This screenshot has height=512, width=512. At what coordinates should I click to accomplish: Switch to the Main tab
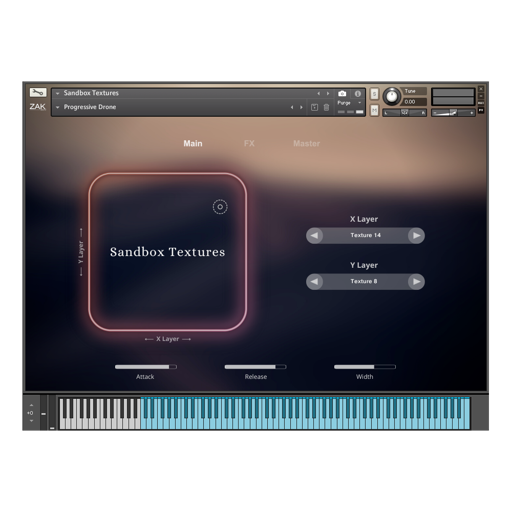193,144
